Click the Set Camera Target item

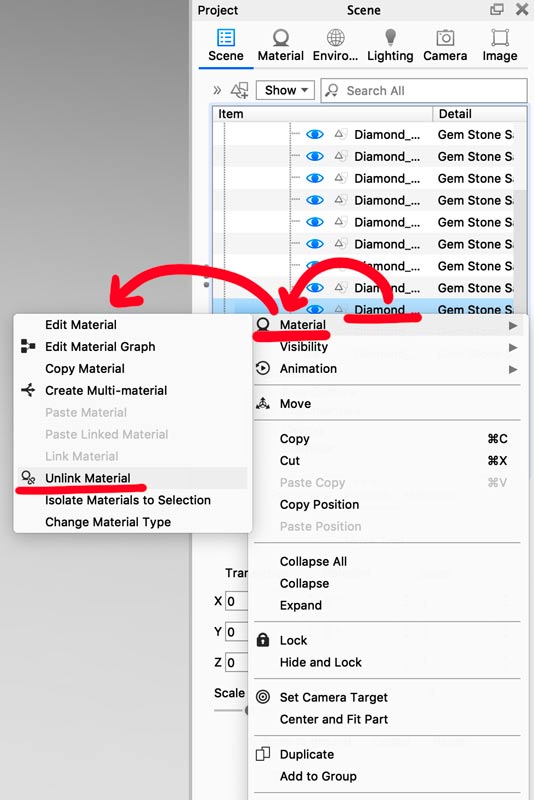point(388,697)
